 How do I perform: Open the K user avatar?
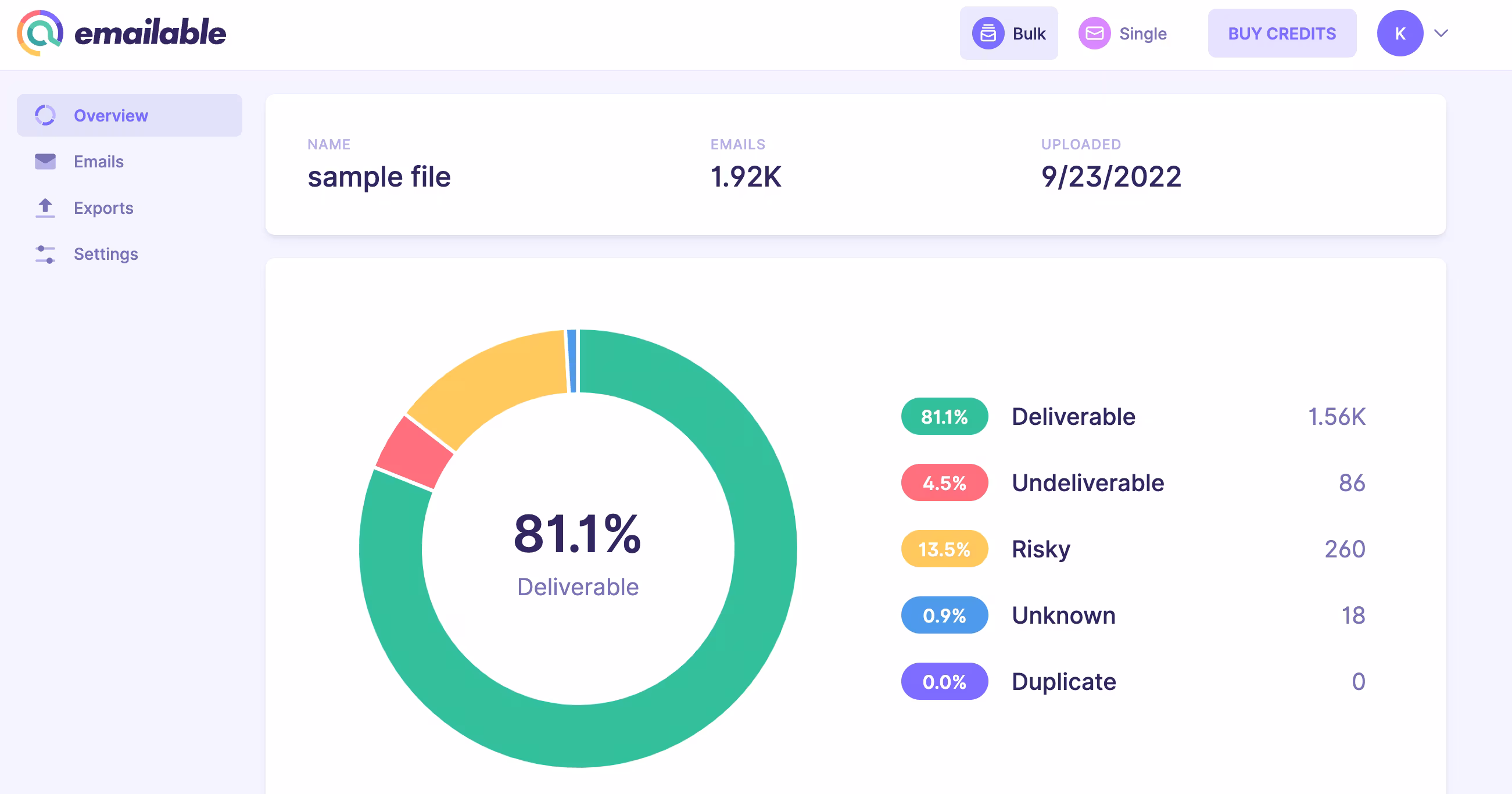(x=1399, y=34)
